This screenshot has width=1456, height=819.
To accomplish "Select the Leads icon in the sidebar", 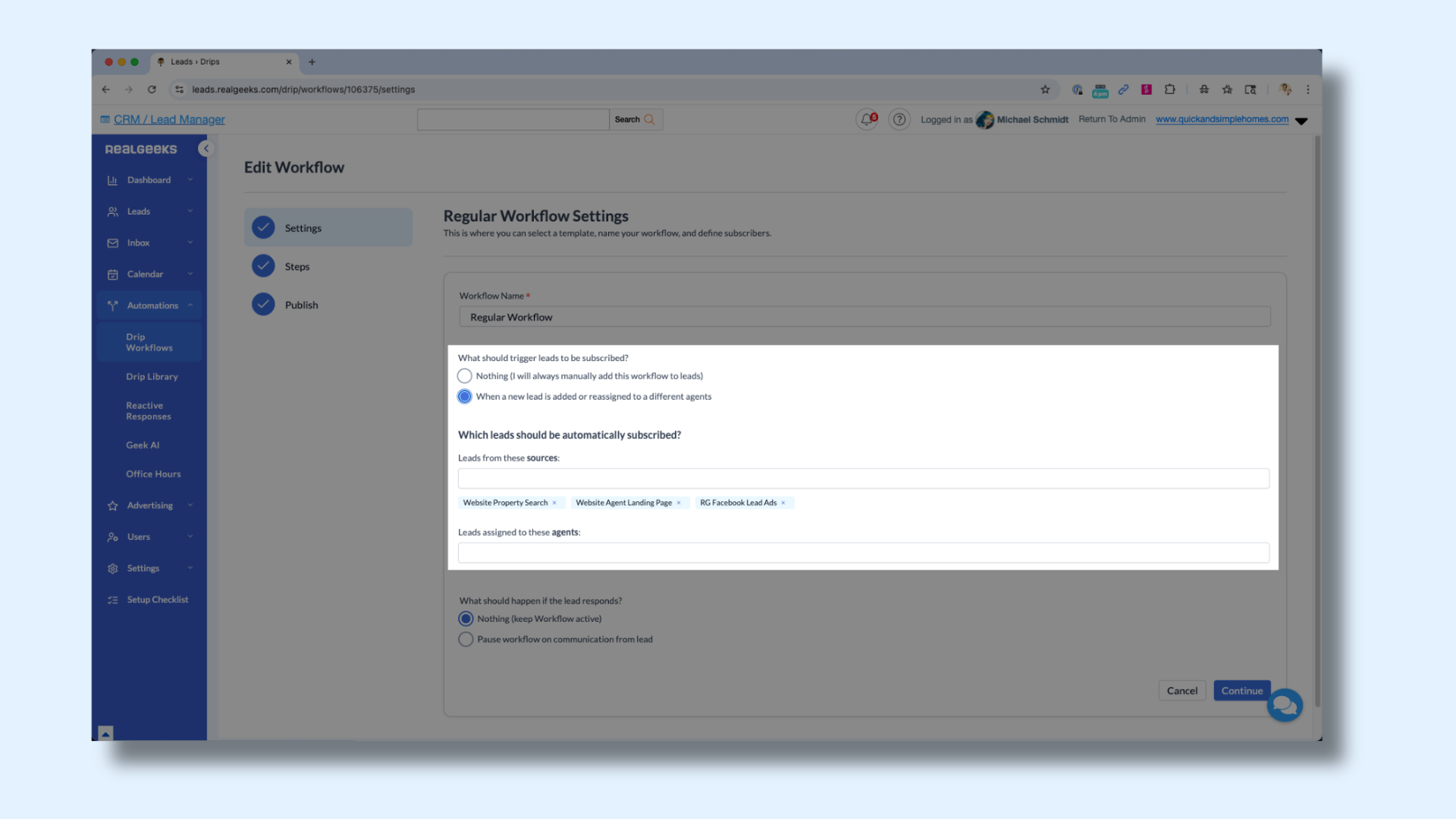I will point(112,211).
